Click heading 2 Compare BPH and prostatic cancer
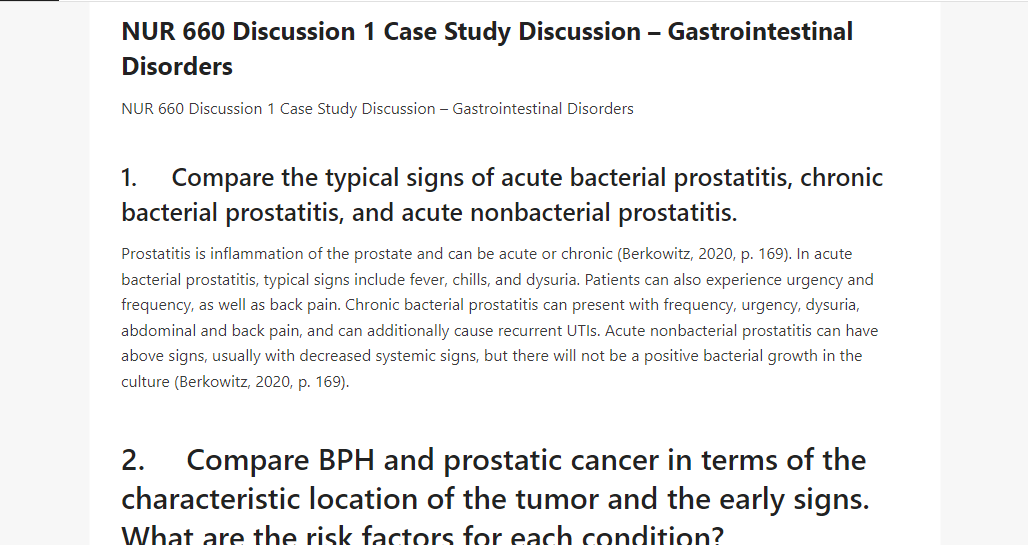This screenshot has height=545, width=1028. 495,498
